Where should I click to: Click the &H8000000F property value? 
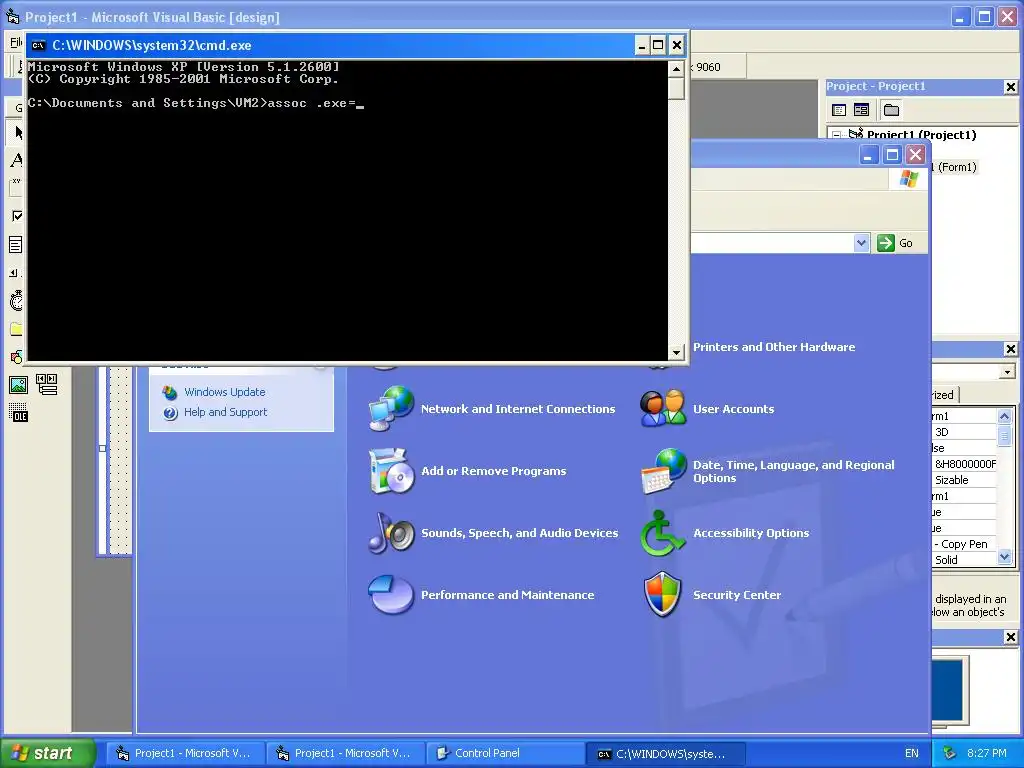coord(964,464)
